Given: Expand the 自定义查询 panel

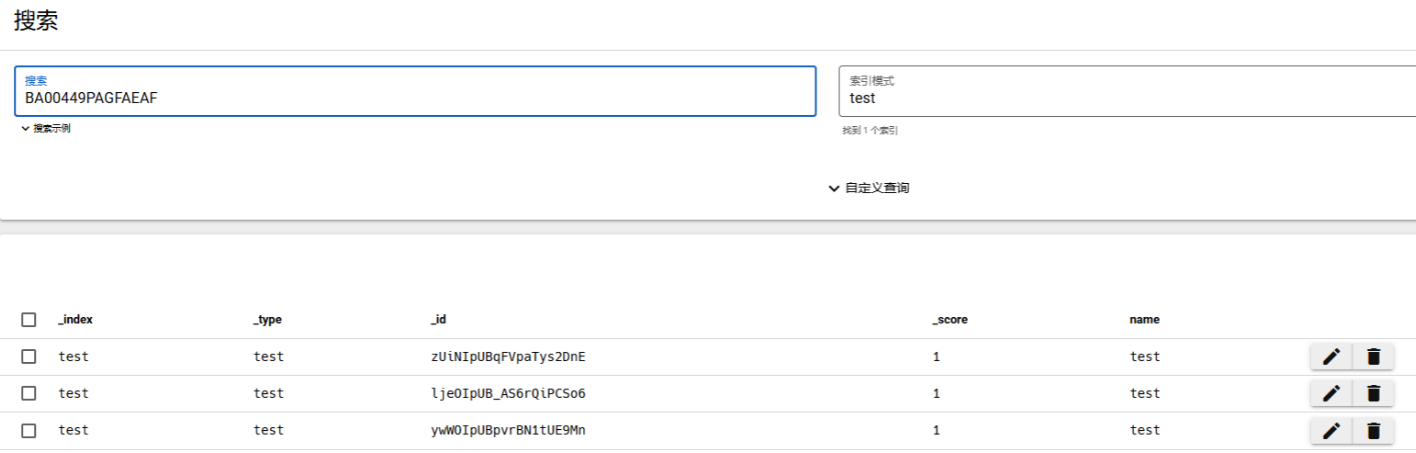Looking at the screenshot, I should tap(868, 188).
